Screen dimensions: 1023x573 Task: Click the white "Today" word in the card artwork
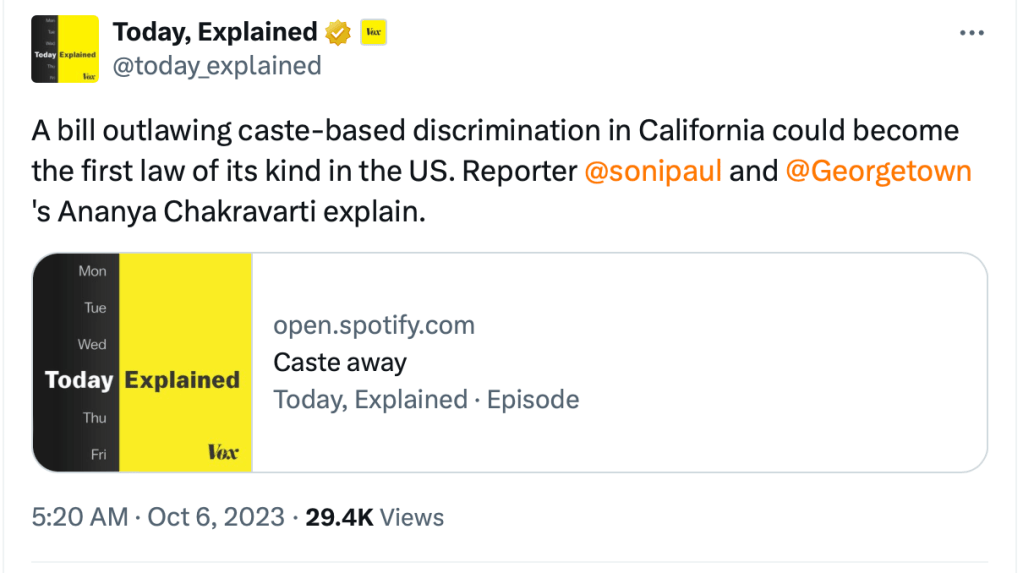click(x=79, y=380)
